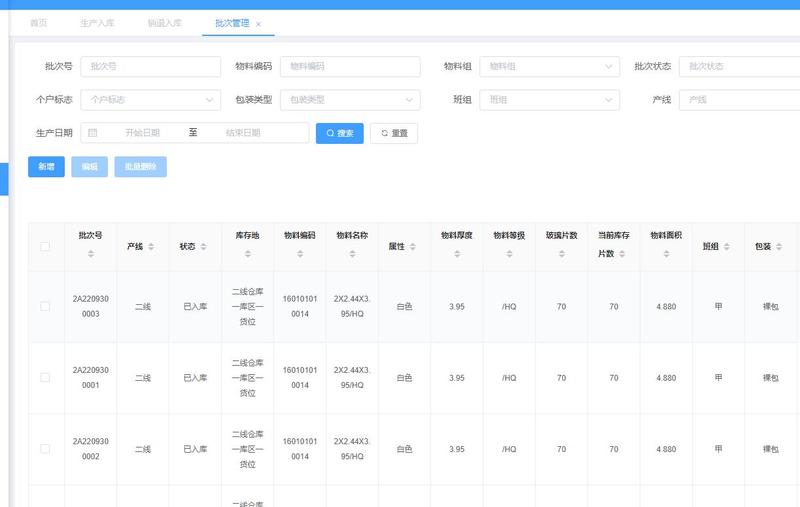Sort table by 玻璃片数 column
The width and height of the screenshot is (800, 507).
562,254
